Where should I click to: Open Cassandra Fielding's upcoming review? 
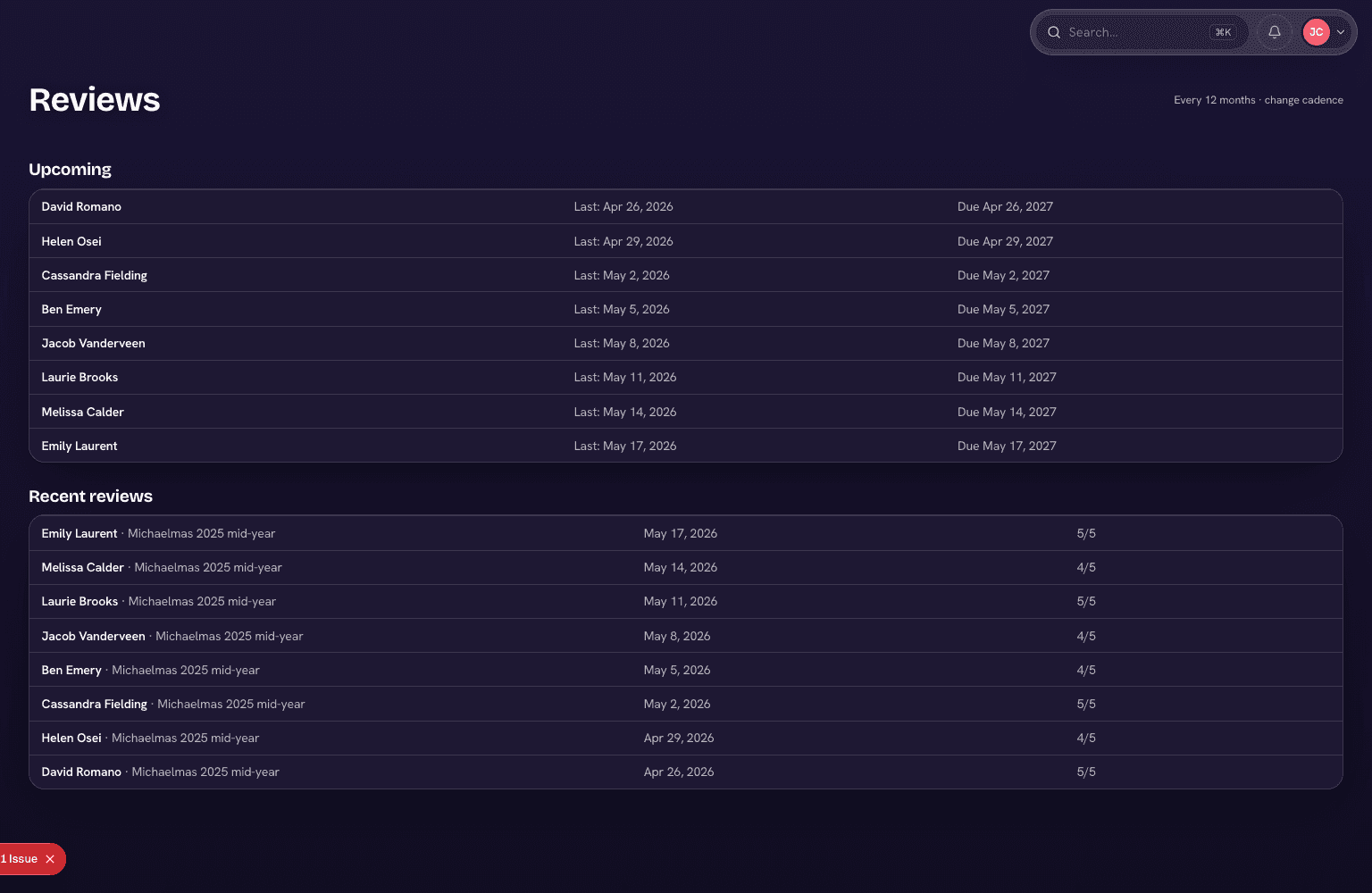686,275
